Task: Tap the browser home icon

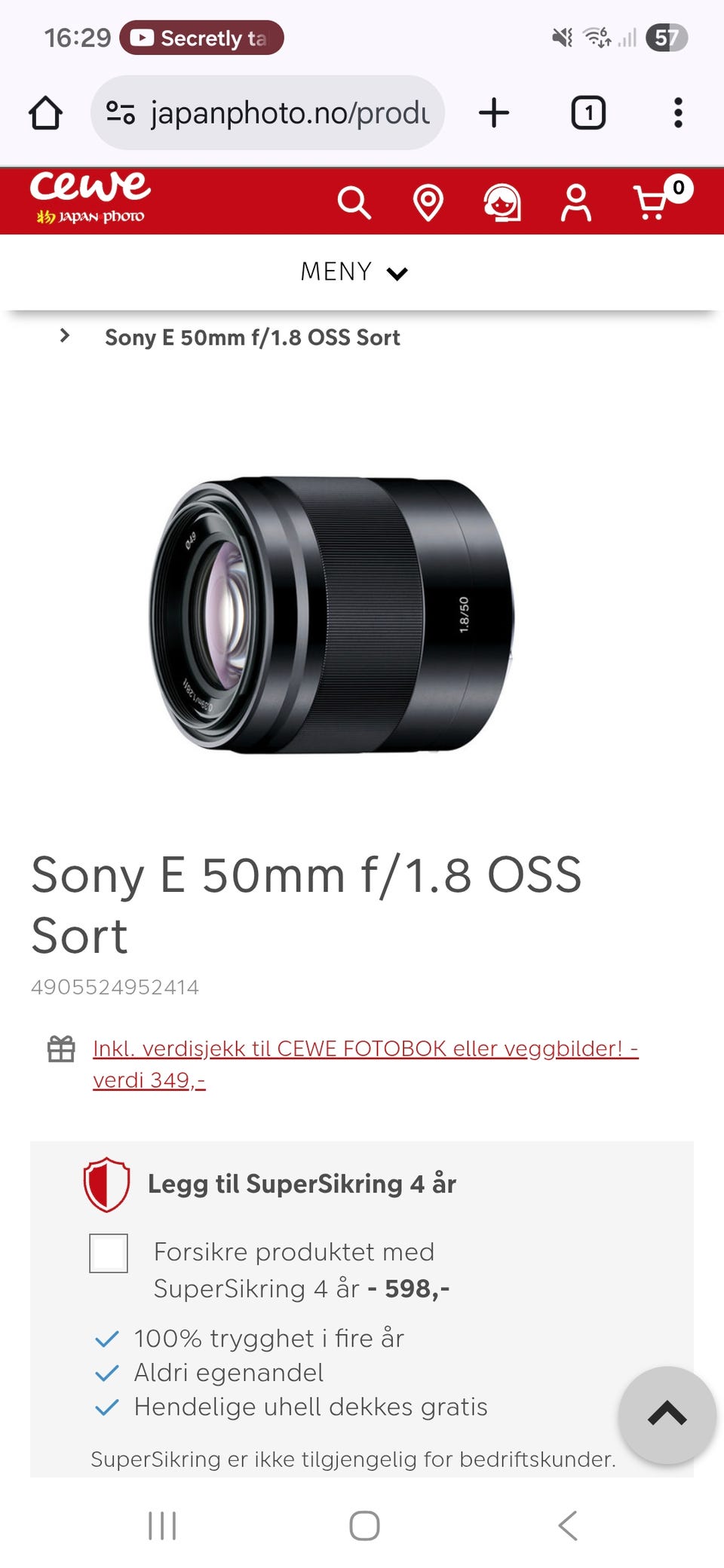Action: coord(45,113)
